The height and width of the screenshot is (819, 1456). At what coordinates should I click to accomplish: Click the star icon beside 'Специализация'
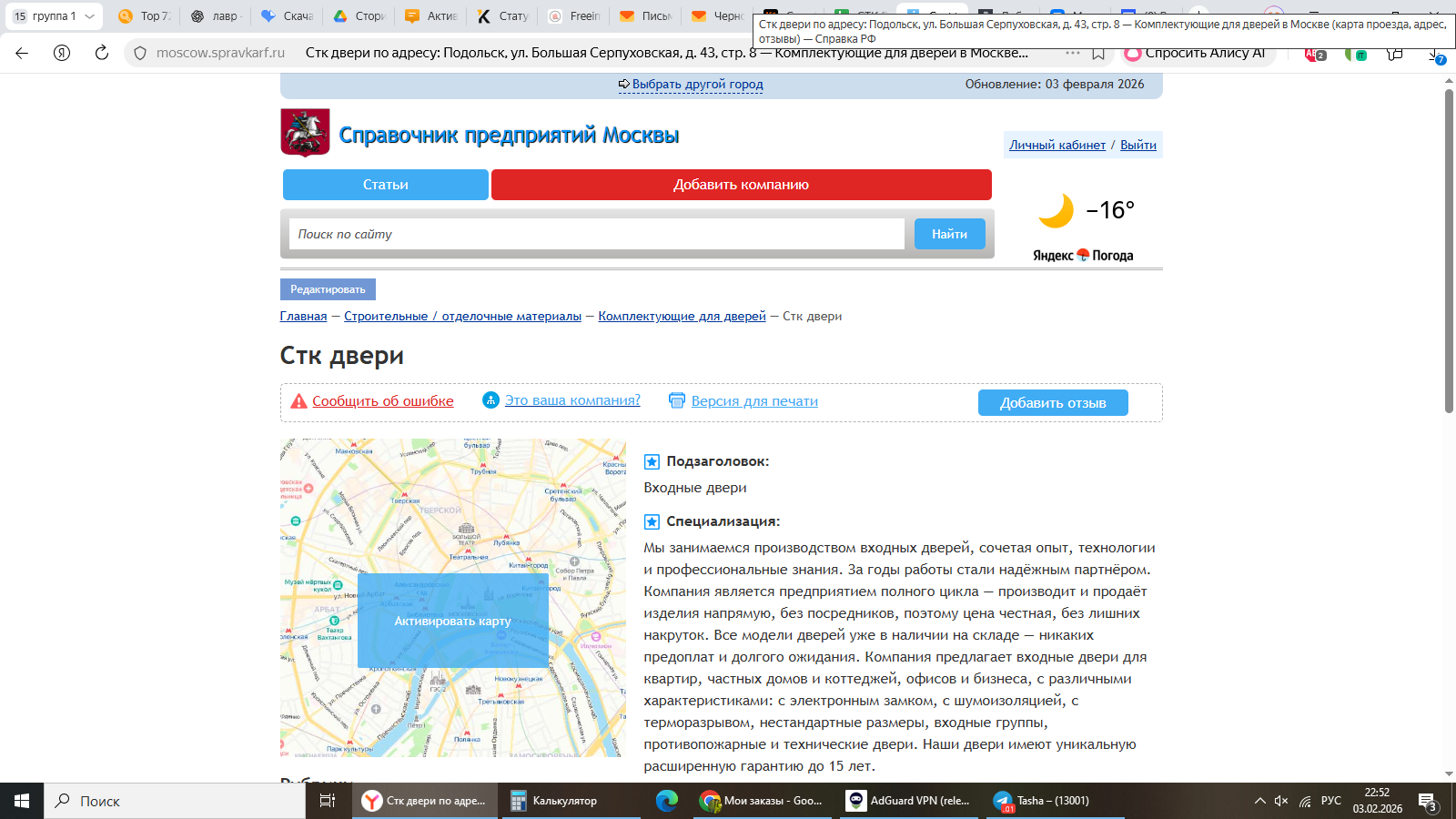click(652, 522)
